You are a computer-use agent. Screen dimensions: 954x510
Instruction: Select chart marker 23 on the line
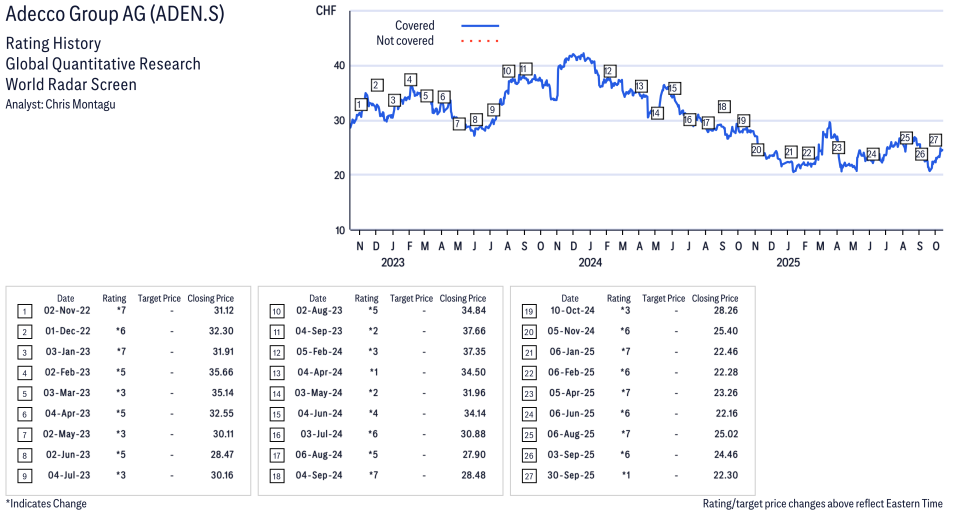(837, 148)
